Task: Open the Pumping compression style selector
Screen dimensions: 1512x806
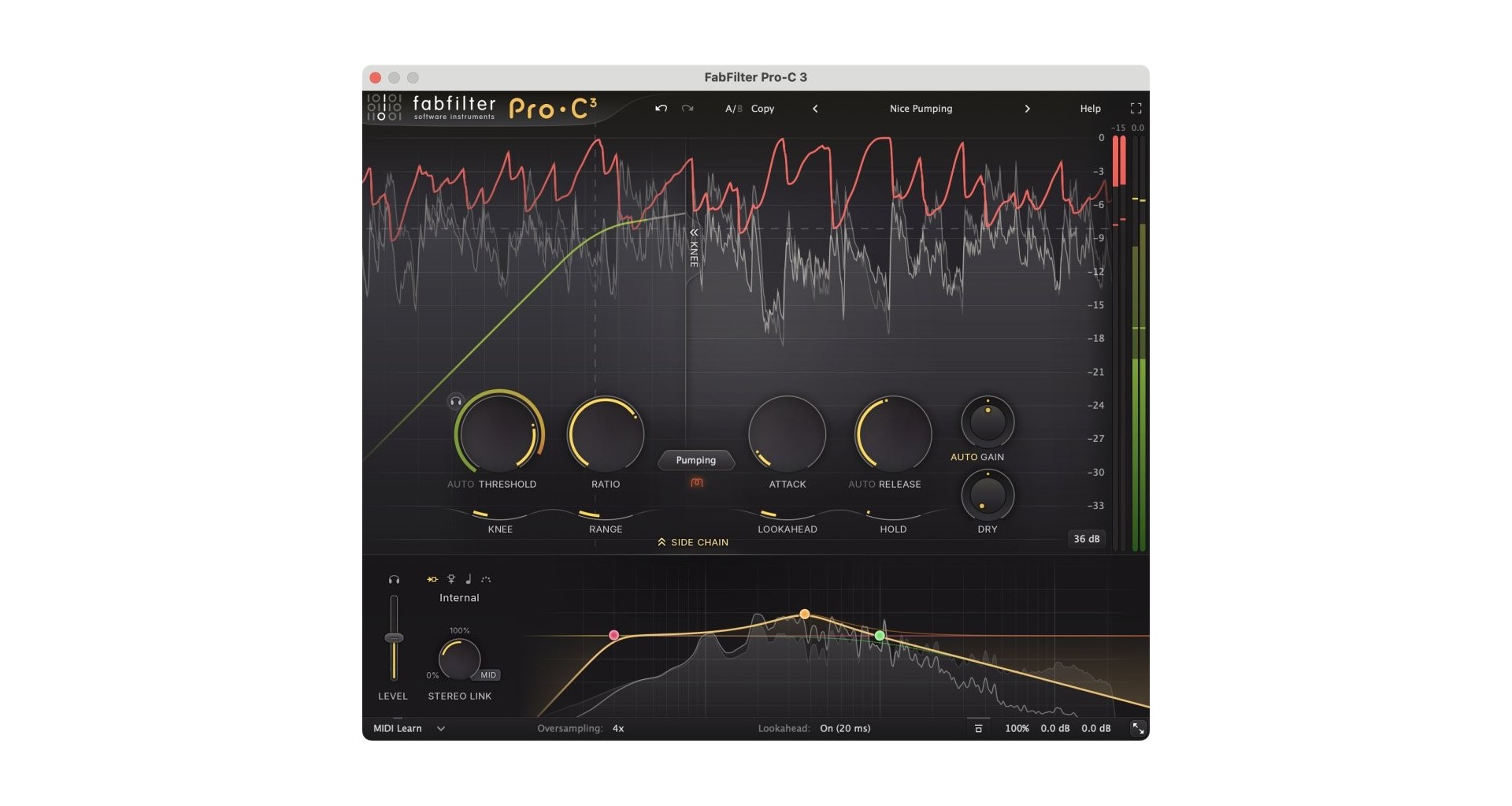Action: click(x=696, y=460)
